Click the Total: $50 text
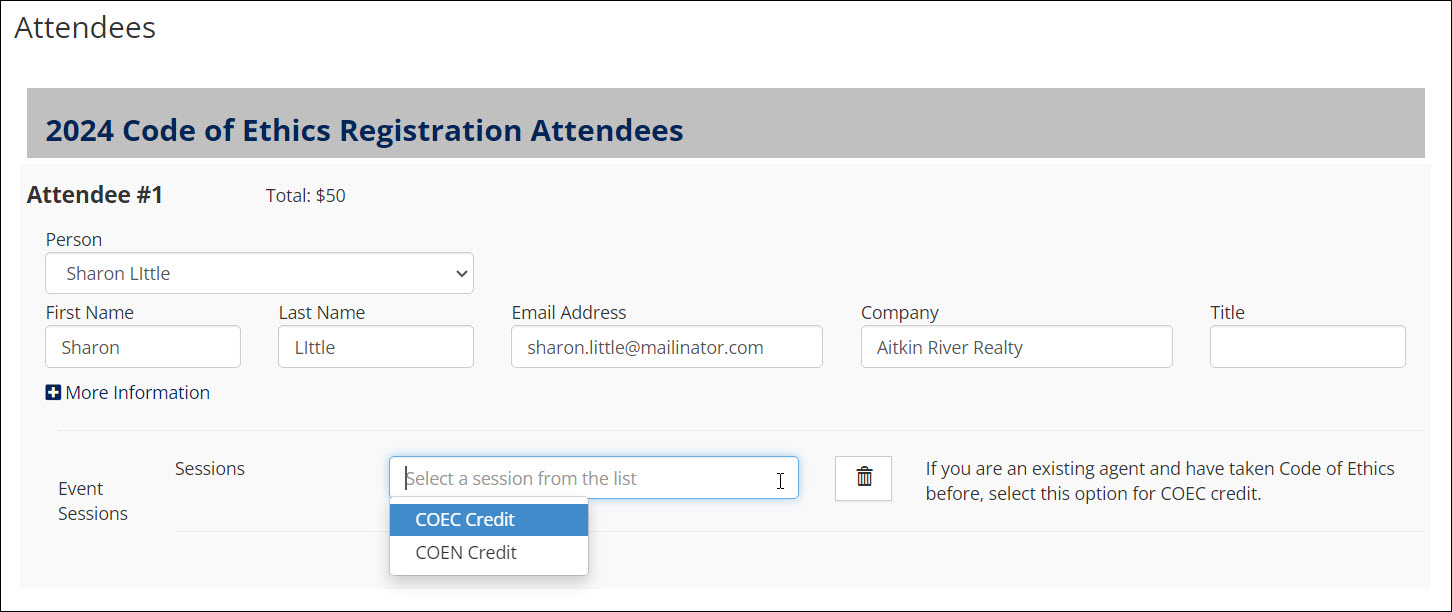Viewport: 1452px width, 612px height. click(306, 196)
